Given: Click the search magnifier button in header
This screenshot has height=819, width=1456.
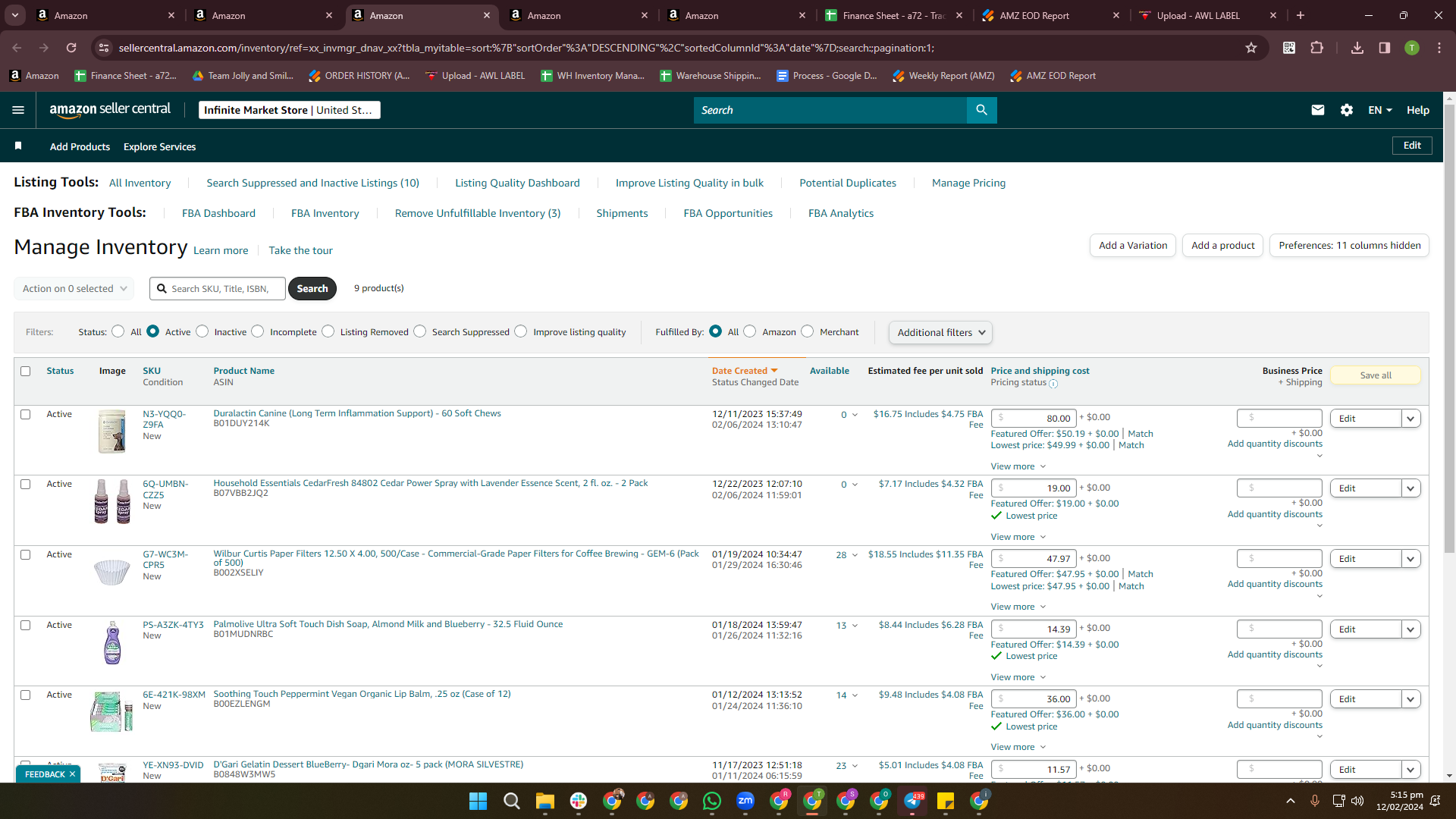Looking at the screenshot, I should click(x=981, y=110).
